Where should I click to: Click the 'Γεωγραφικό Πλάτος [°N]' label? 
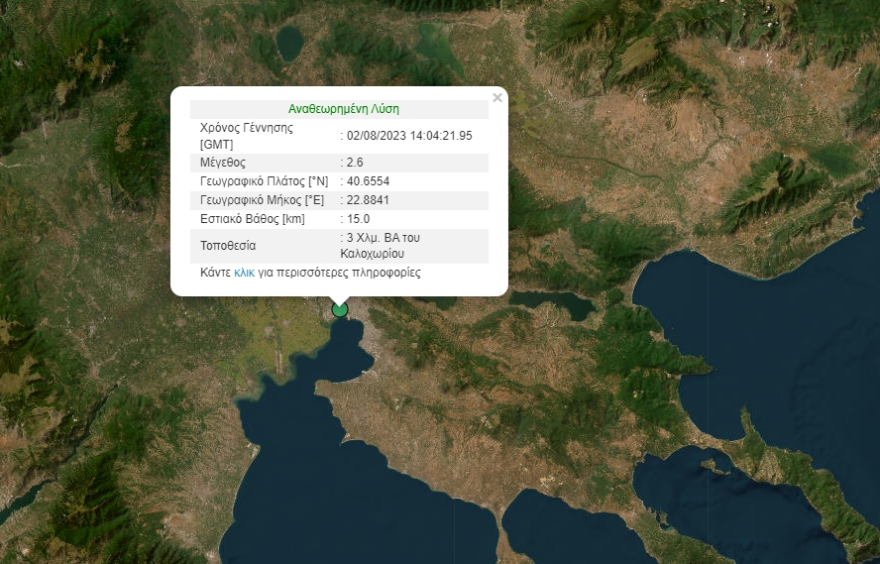264,181
